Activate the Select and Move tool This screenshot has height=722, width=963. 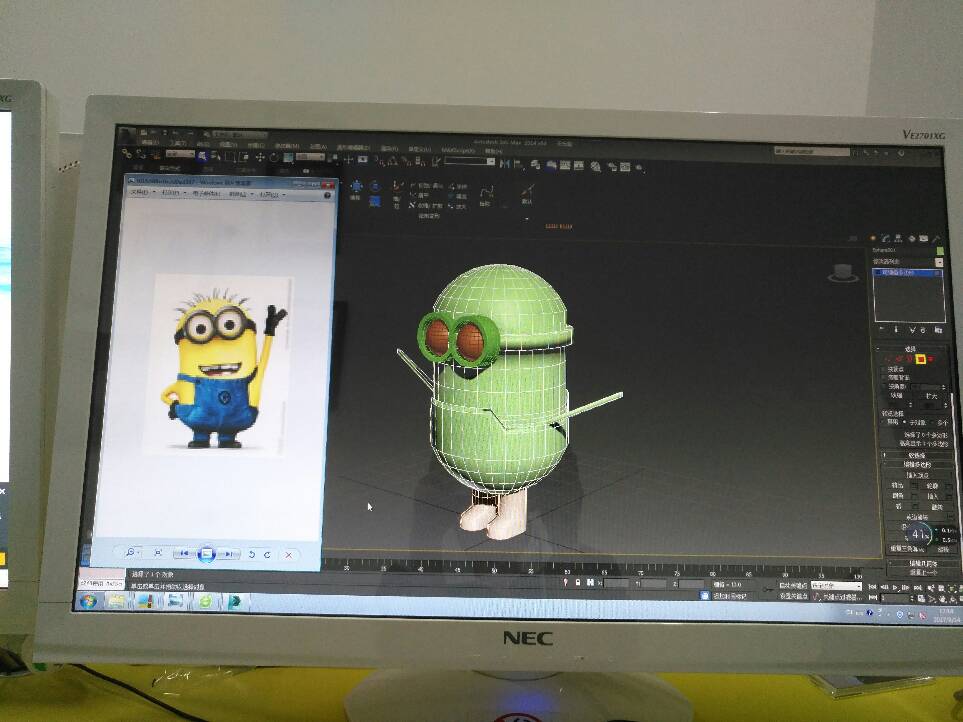pyautogui.click(x=260, y=157)
